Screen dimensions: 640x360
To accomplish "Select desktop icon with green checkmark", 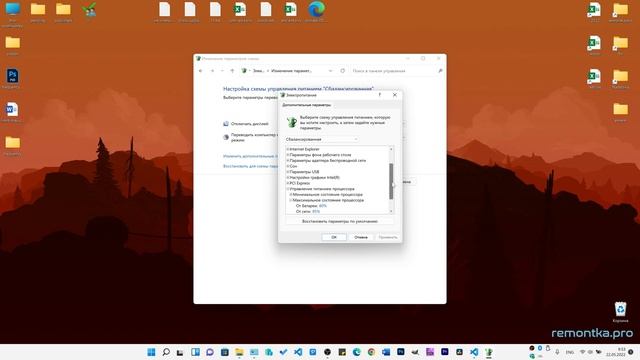I will (x=89, y=11).
